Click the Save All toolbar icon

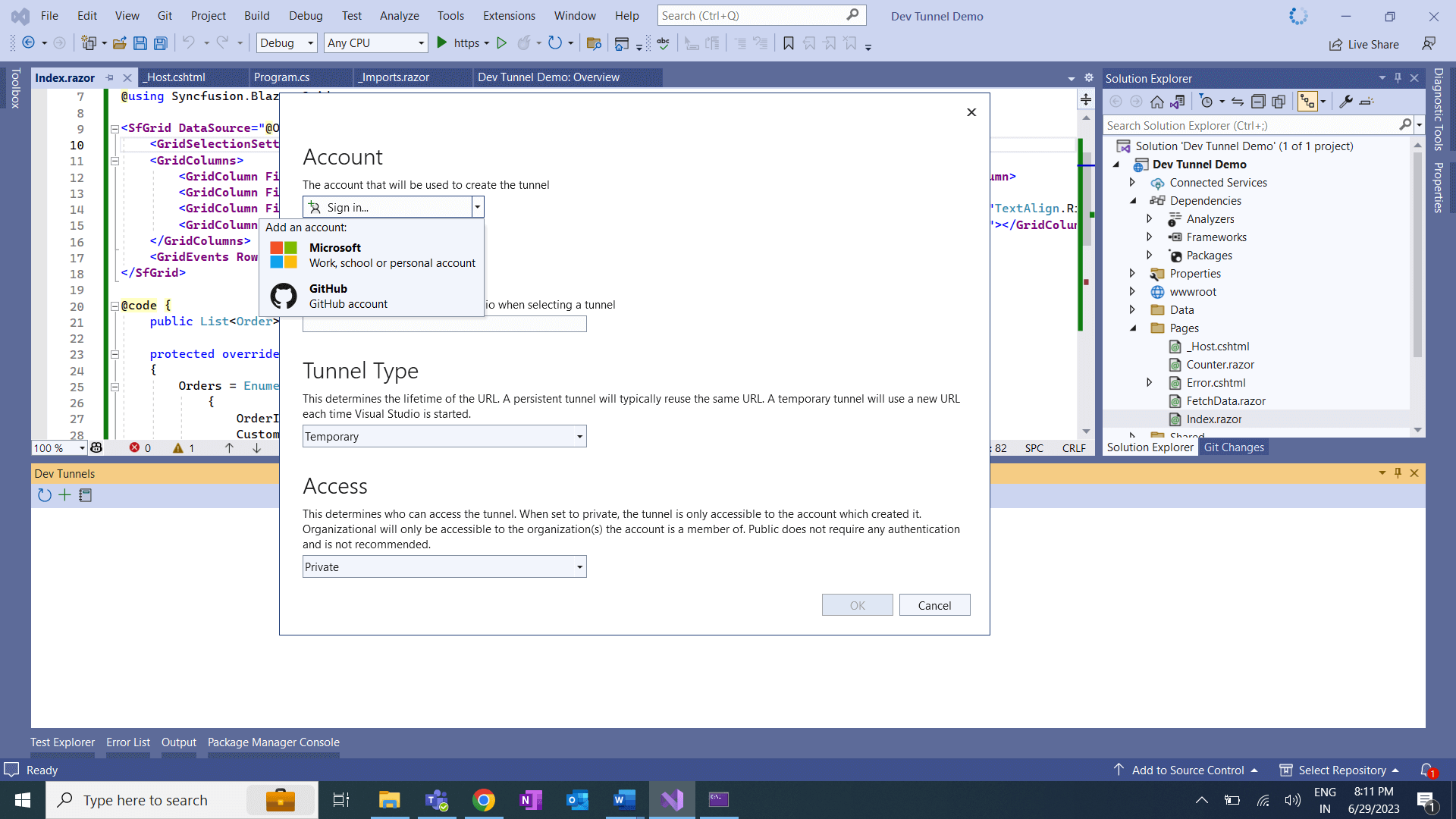coord(160,43)
